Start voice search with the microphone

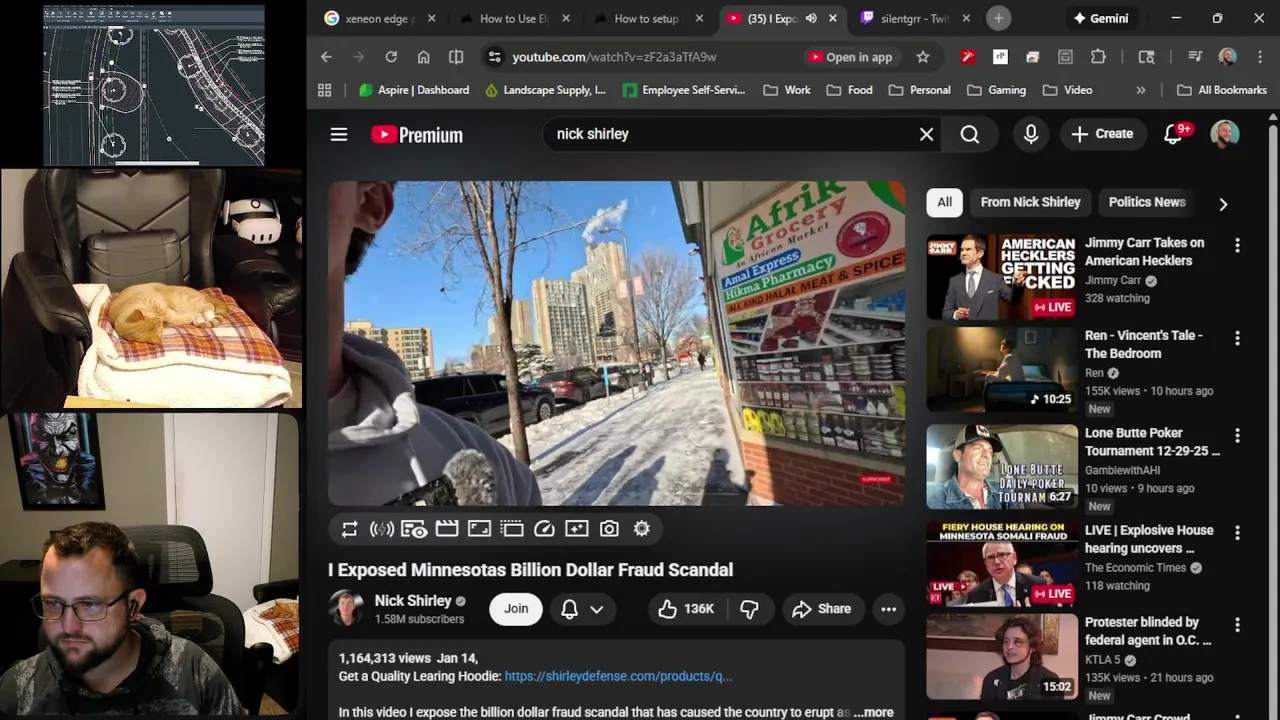tap(1031, 134)
